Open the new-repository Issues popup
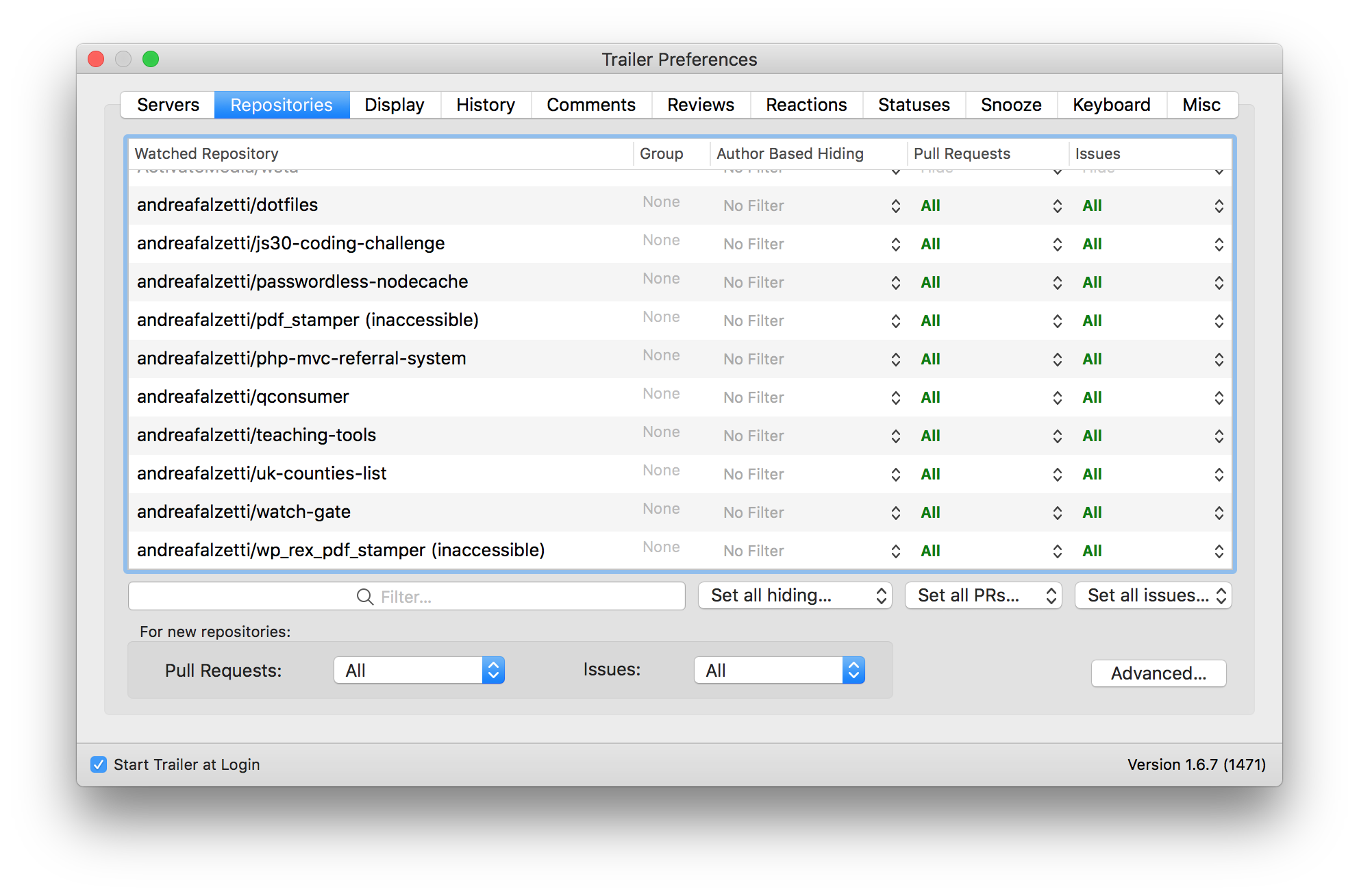Viewport: 1359px width, 896px height. (x=780, y=670)
